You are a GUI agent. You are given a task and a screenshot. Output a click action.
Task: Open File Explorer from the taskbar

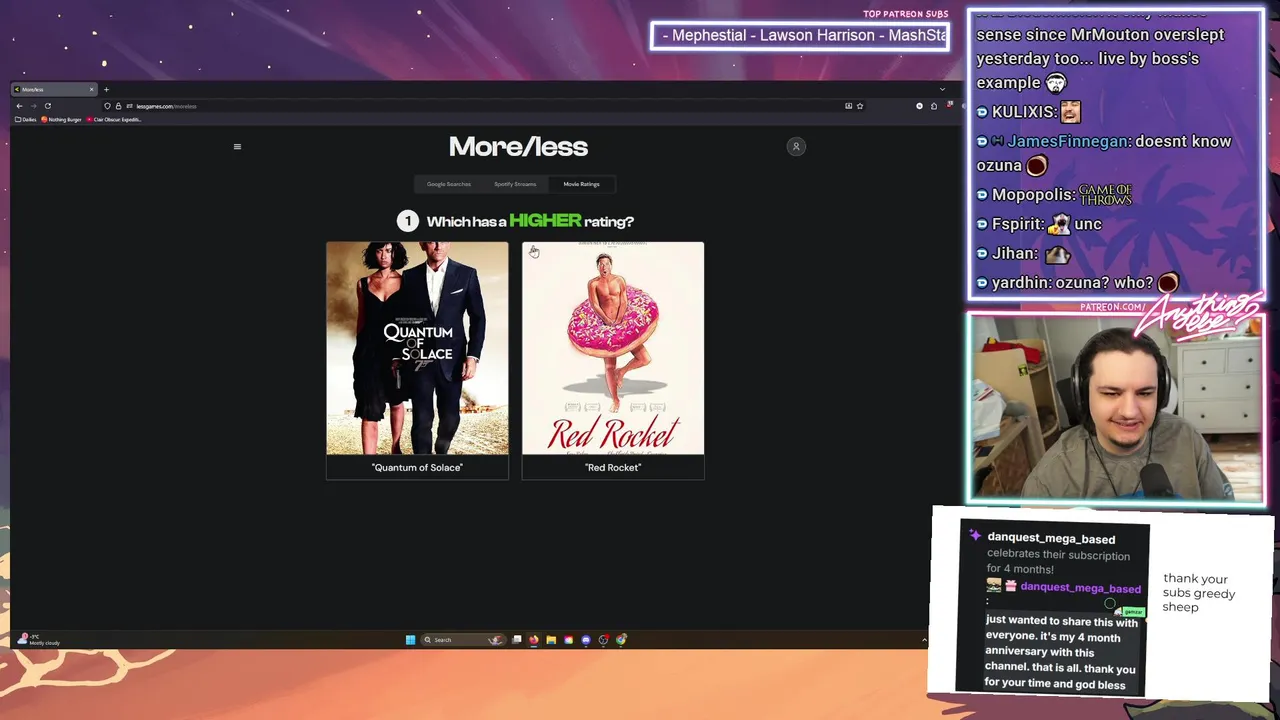point(551,640)
